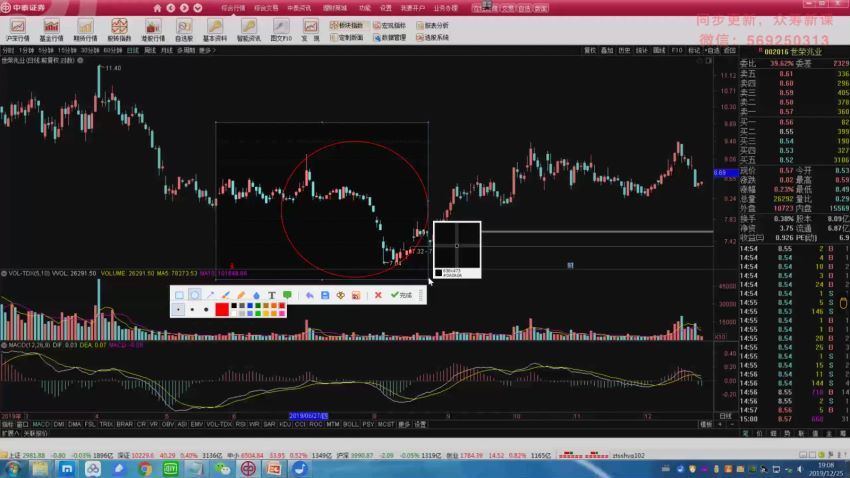This screenshot has width=850, height=478.
Task: Click 报表分析 button
Action: click(433, 25)
